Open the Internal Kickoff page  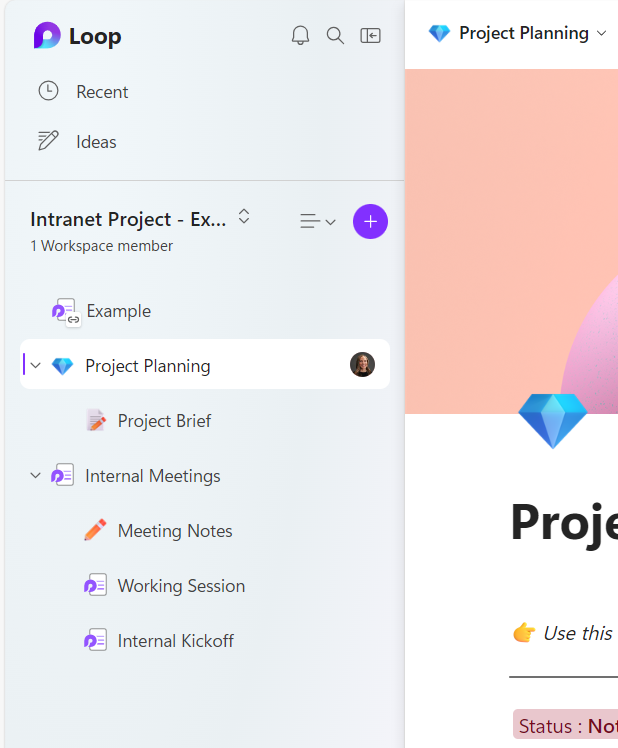tap(175, 641)
